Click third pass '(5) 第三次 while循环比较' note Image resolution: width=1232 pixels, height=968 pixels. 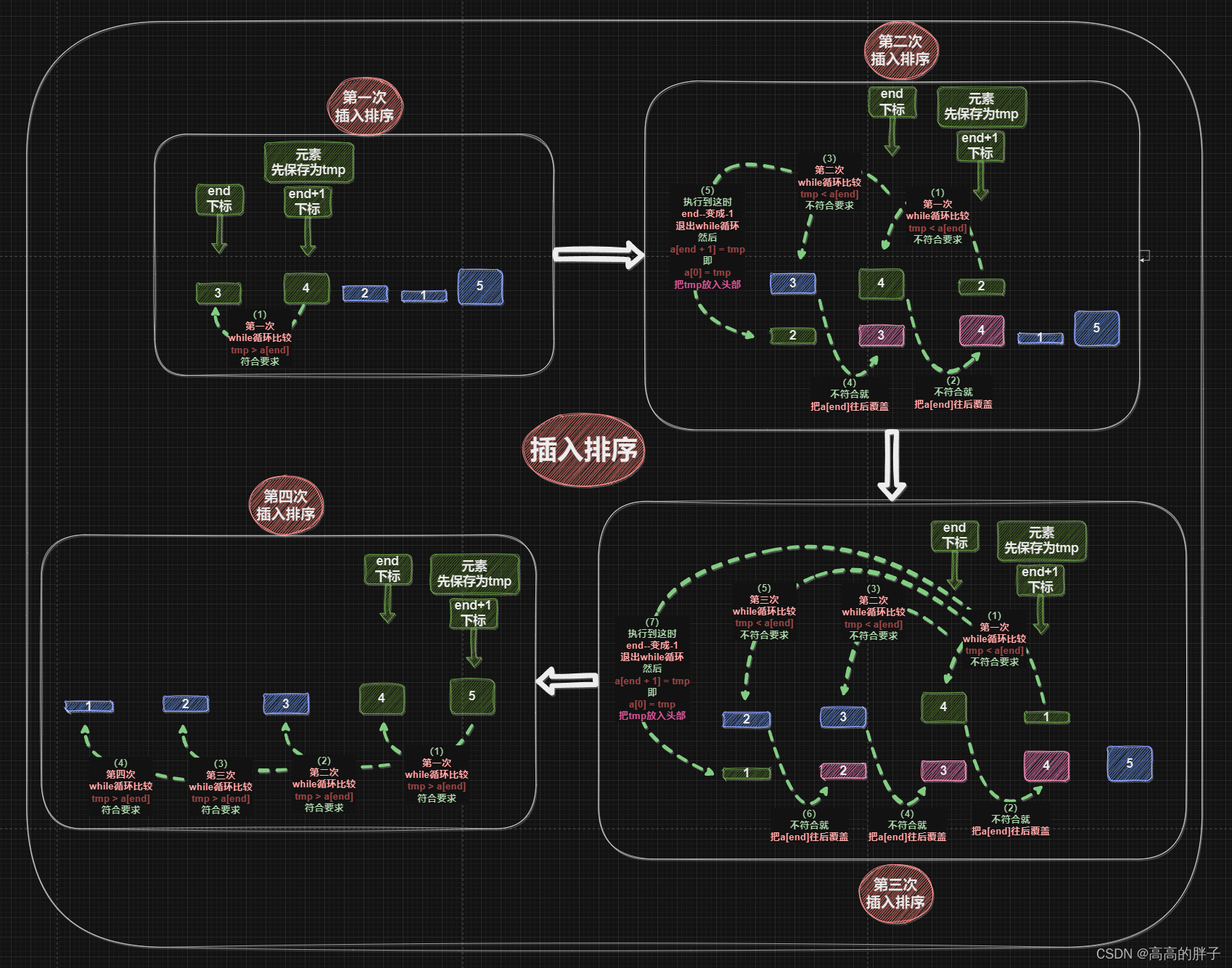click(x=764, y=612)
